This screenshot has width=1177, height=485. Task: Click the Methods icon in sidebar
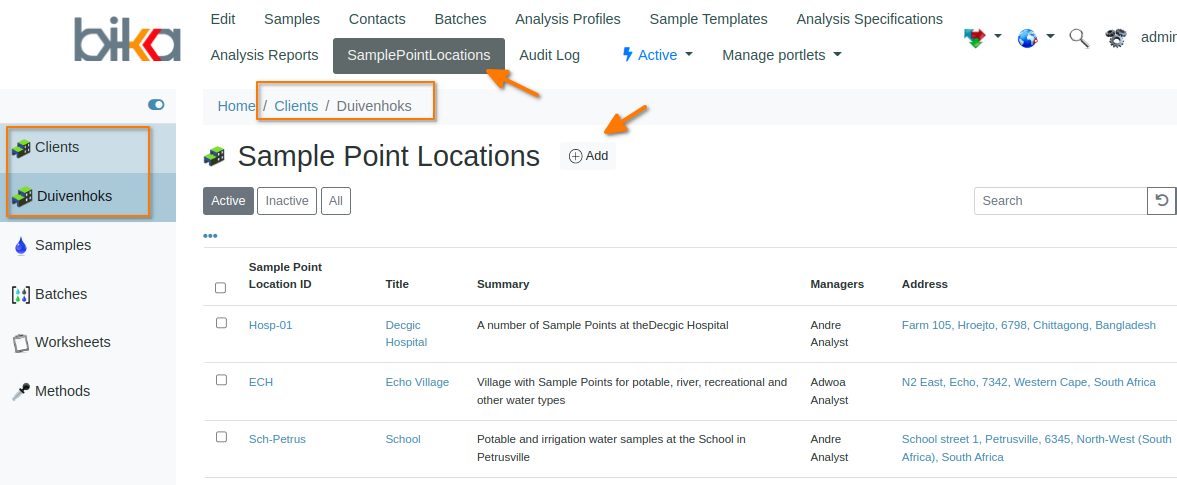click(20, 392)
